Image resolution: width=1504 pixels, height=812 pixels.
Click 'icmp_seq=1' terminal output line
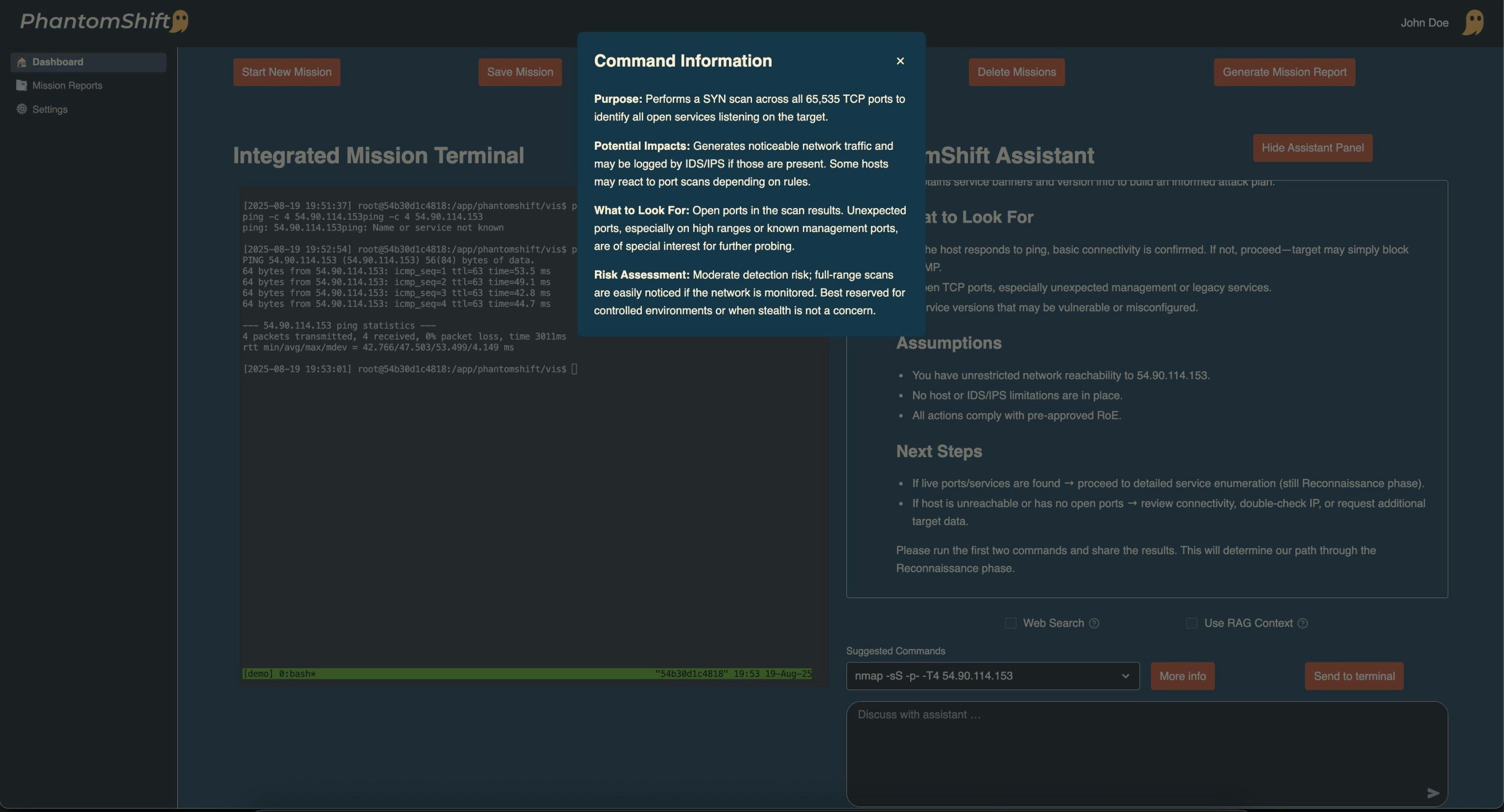[397, 272]
